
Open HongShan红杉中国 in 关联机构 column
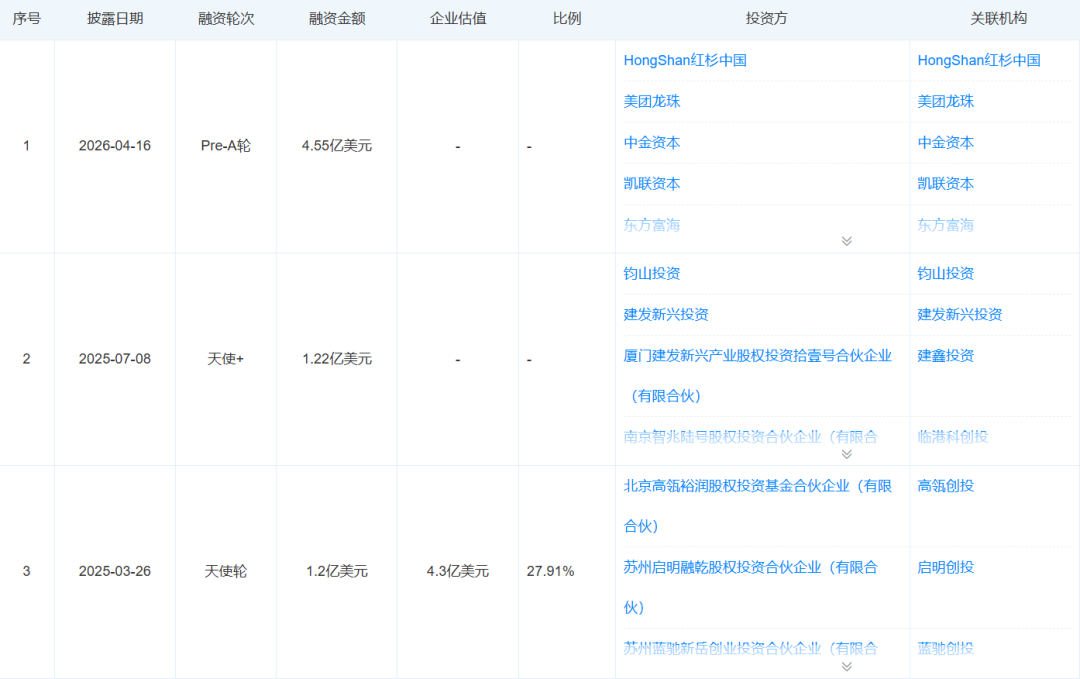(979, 61)
